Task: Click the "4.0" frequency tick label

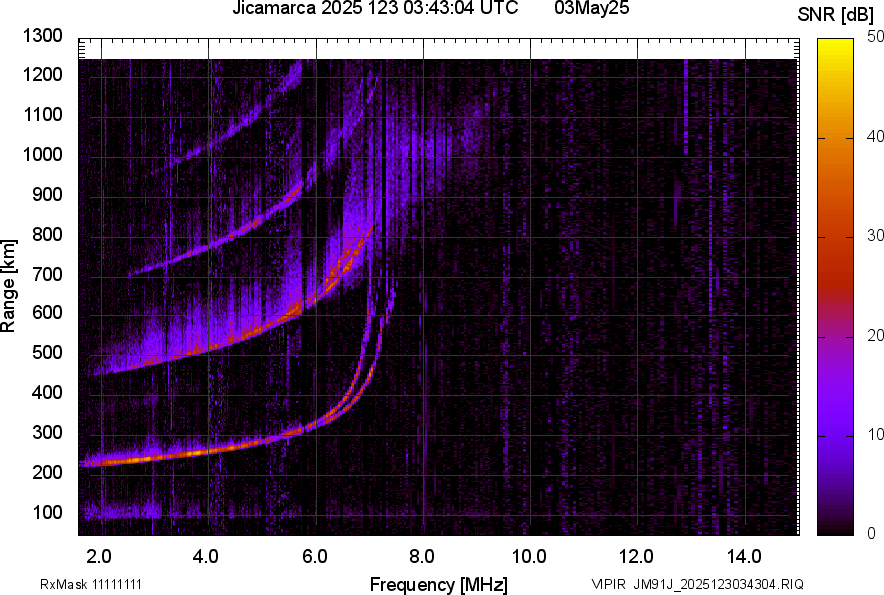Action: [x=206, y=556]
